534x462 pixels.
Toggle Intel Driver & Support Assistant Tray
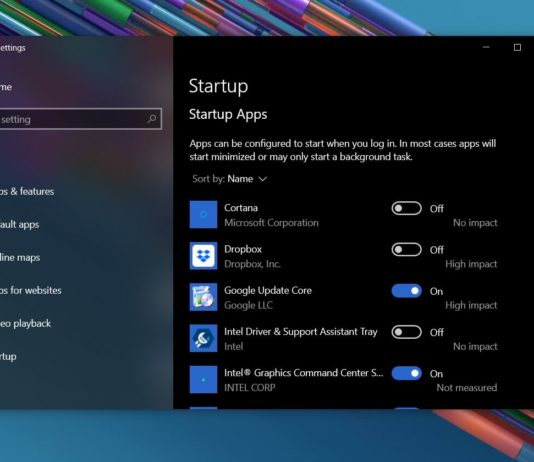point(406,332)
